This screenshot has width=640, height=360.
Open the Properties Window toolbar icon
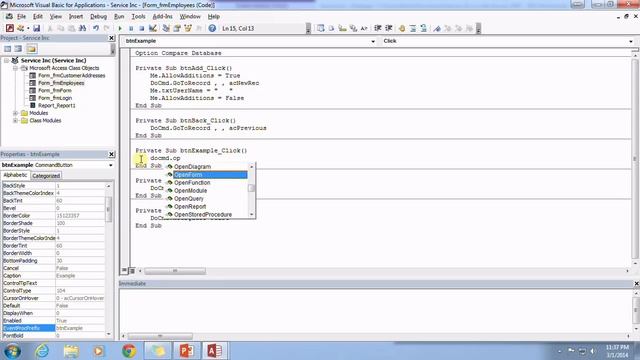[x=177, y=28]
